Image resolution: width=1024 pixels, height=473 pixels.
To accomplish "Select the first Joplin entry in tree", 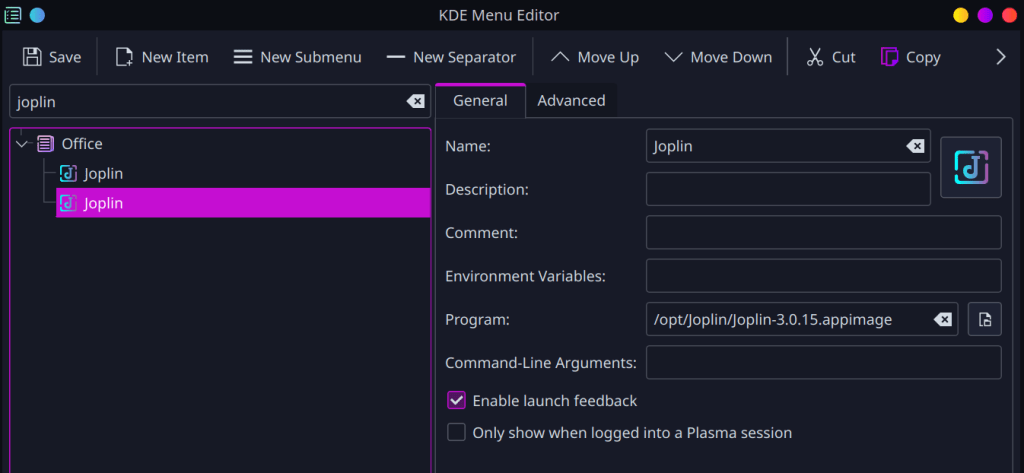I will (x=103, y=174).
